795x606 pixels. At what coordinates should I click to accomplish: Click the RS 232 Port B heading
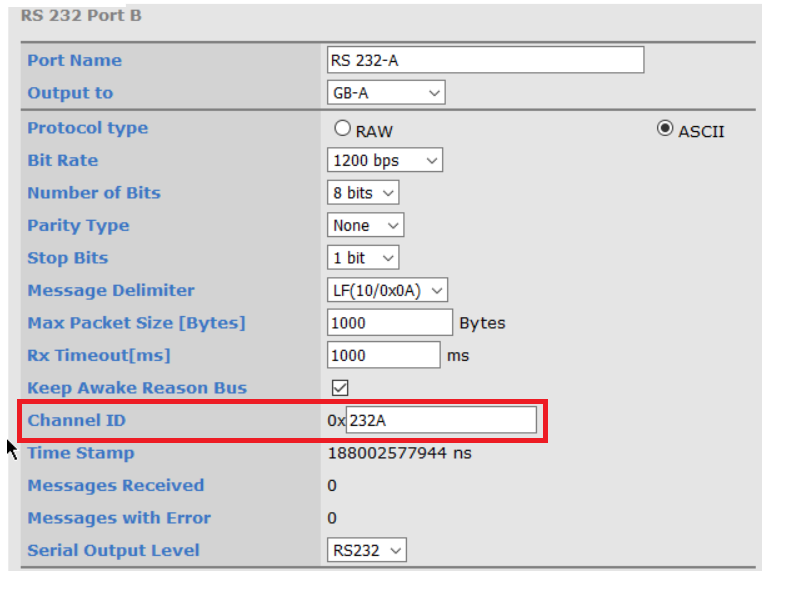81,16
